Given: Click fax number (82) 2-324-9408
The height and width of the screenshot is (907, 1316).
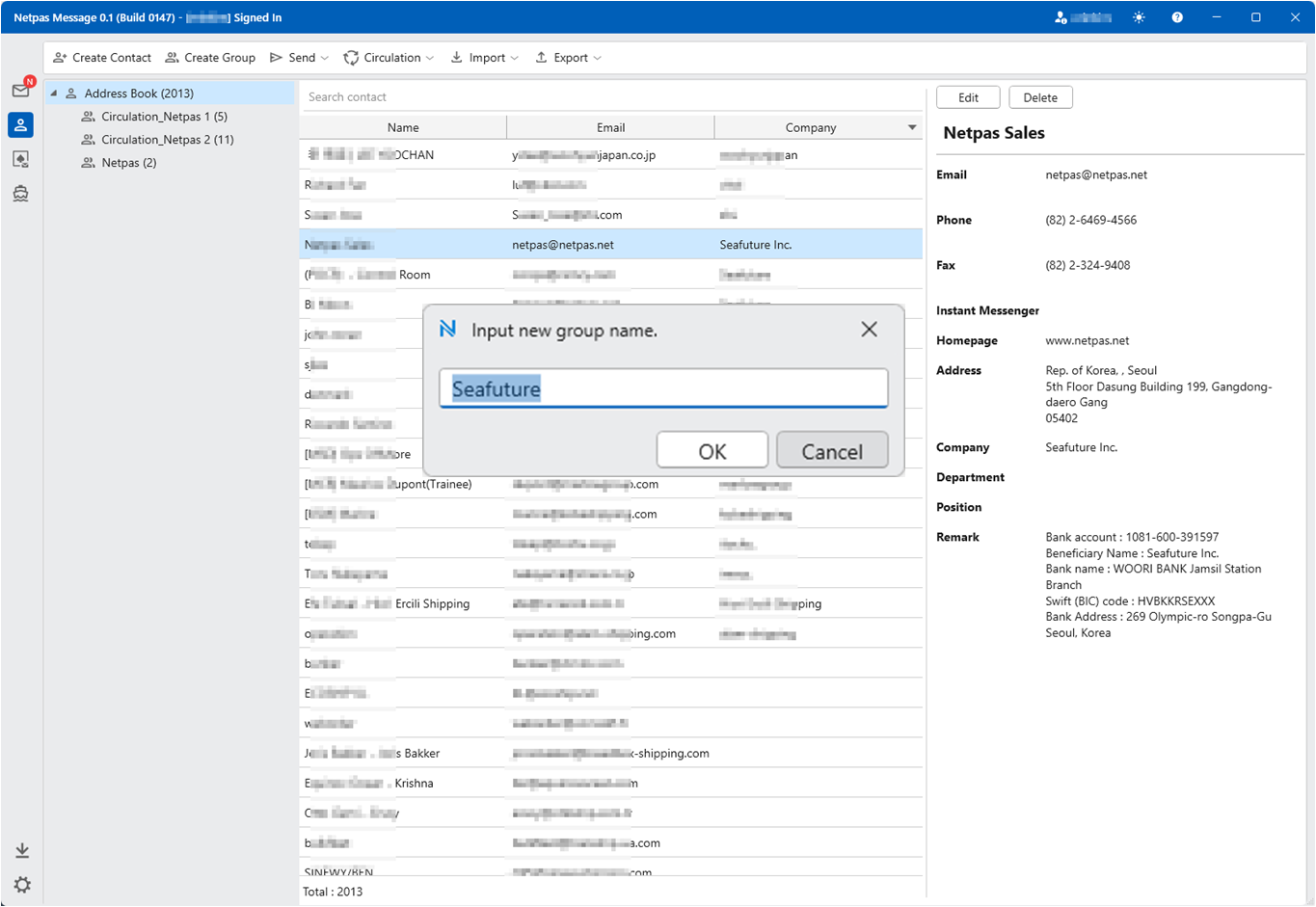Looking at the screenshot, I should click(x=1088, y=266).
